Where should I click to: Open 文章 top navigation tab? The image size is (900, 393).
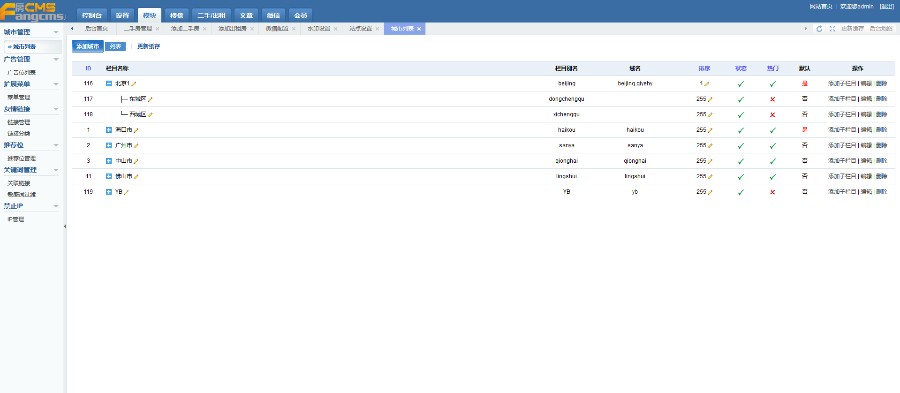(x=246, y=15)
